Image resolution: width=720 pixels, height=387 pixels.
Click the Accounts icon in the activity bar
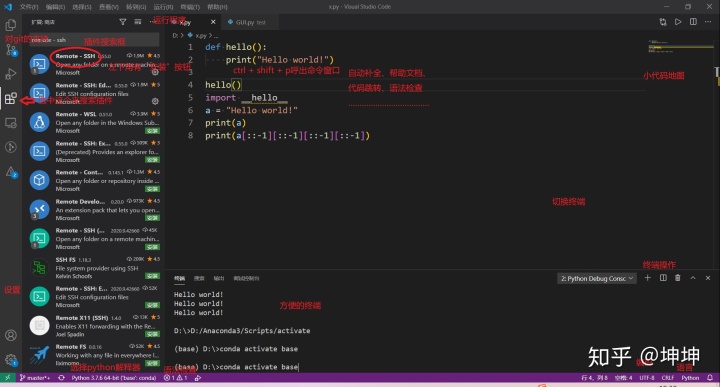(11, 335)
